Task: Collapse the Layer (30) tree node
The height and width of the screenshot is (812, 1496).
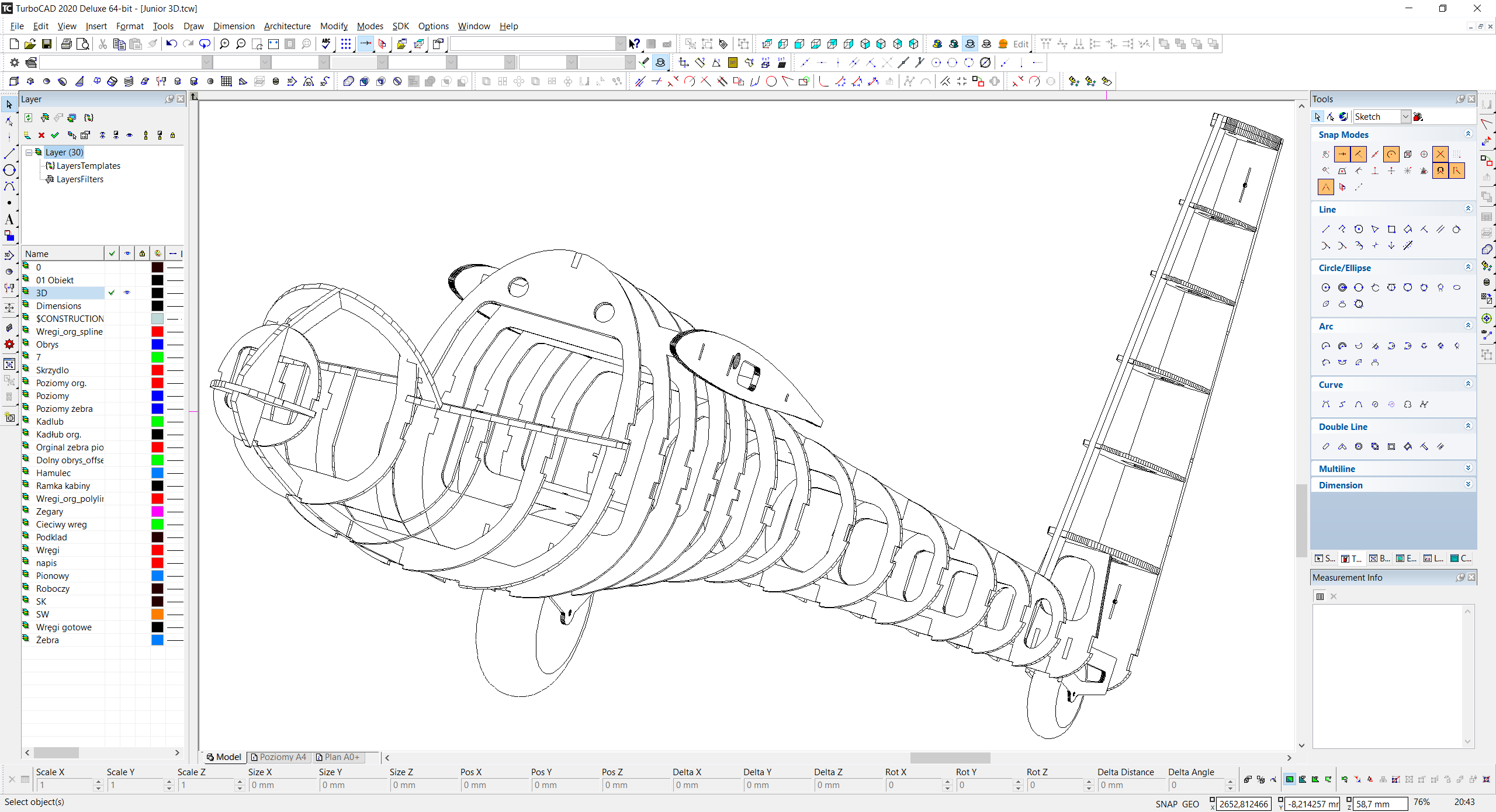Action: click(x=29, y=152)
